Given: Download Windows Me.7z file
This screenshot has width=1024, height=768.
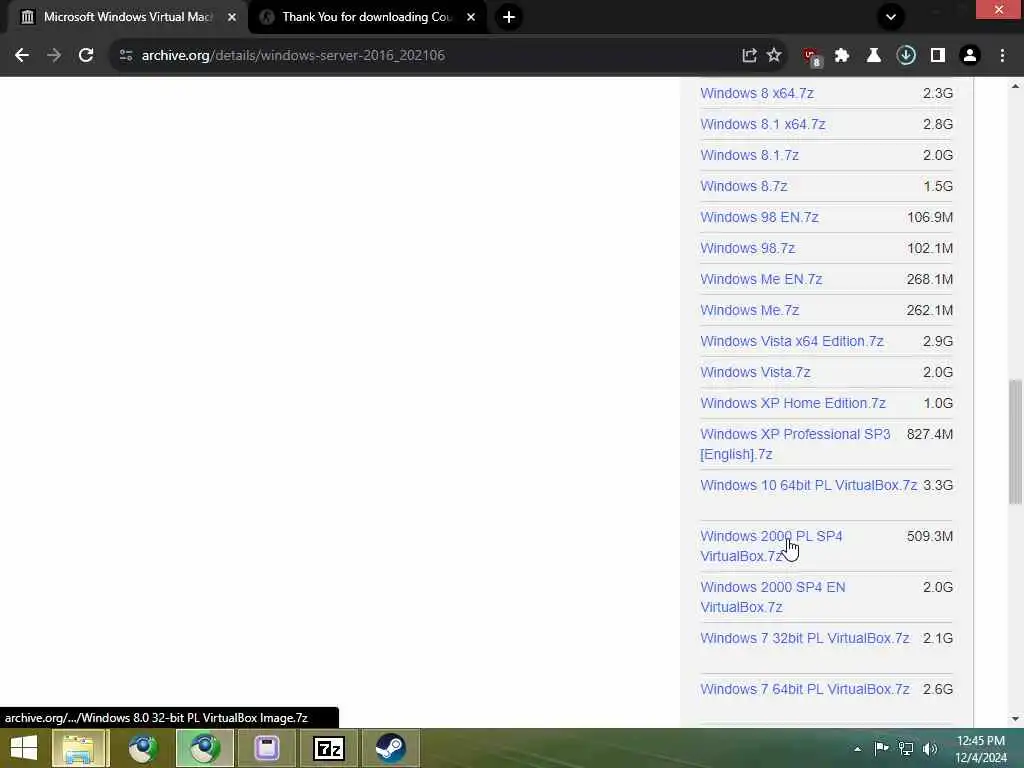Looking at the screenshot, I should pos(750,310).
